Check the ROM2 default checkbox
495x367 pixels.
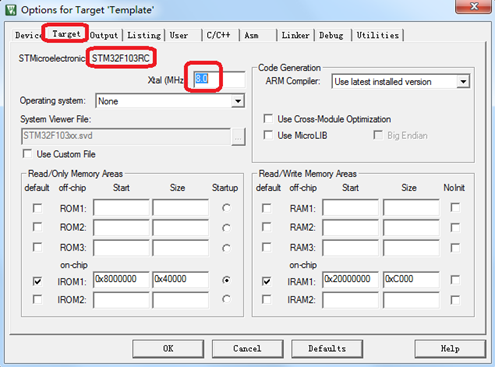point(37,227)
